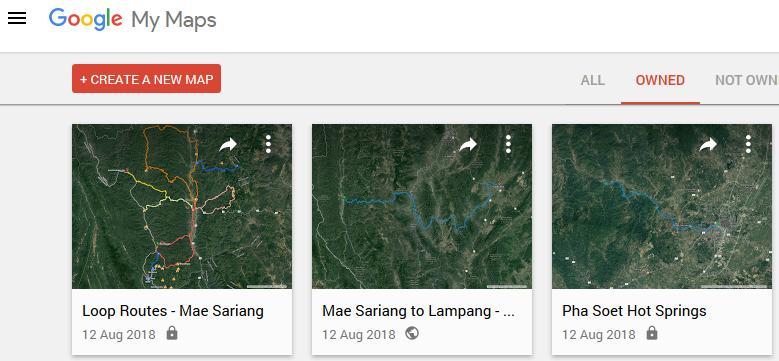Open three-dot options for Pha Soet Hot Springs
The height and width of the screenshot is (361, 779).
[748, 144]
